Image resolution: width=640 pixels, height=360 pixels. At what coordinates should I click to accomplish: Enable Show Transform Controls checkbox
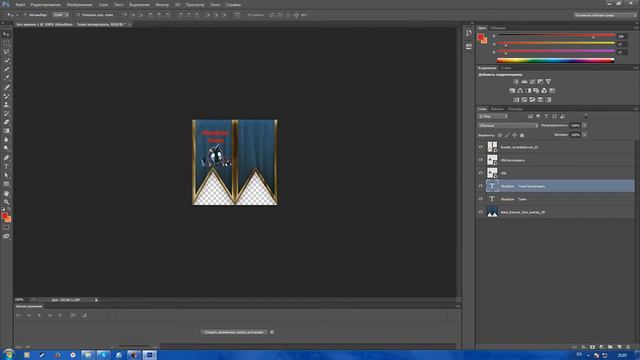coord(78,15)
